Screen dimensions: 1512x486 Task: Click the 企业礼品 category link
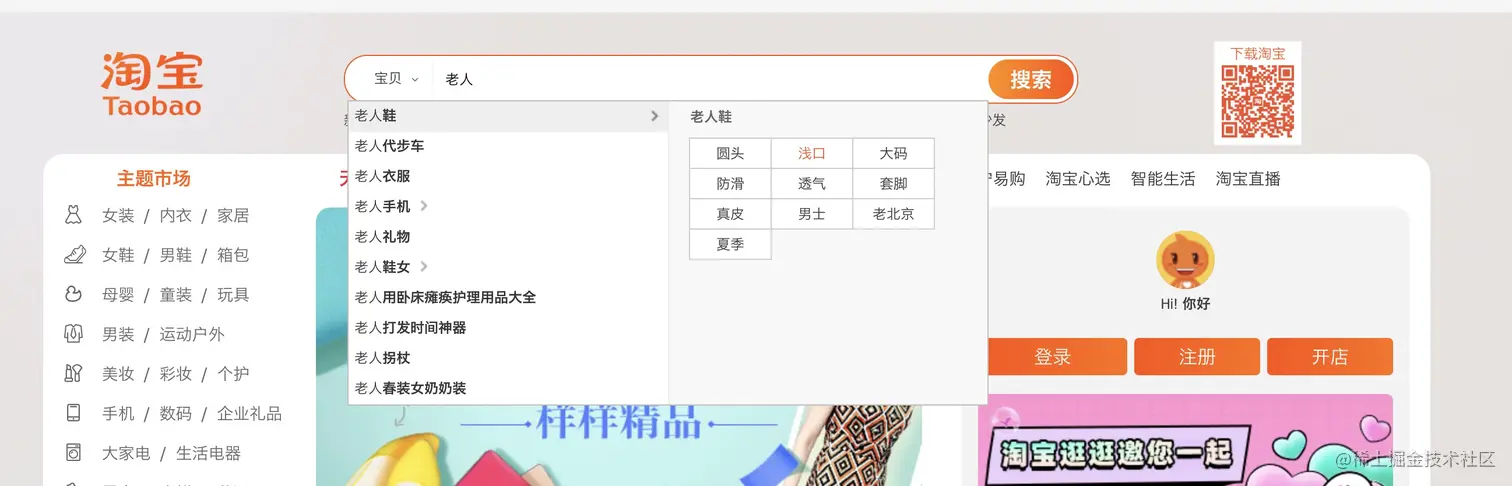249,413
